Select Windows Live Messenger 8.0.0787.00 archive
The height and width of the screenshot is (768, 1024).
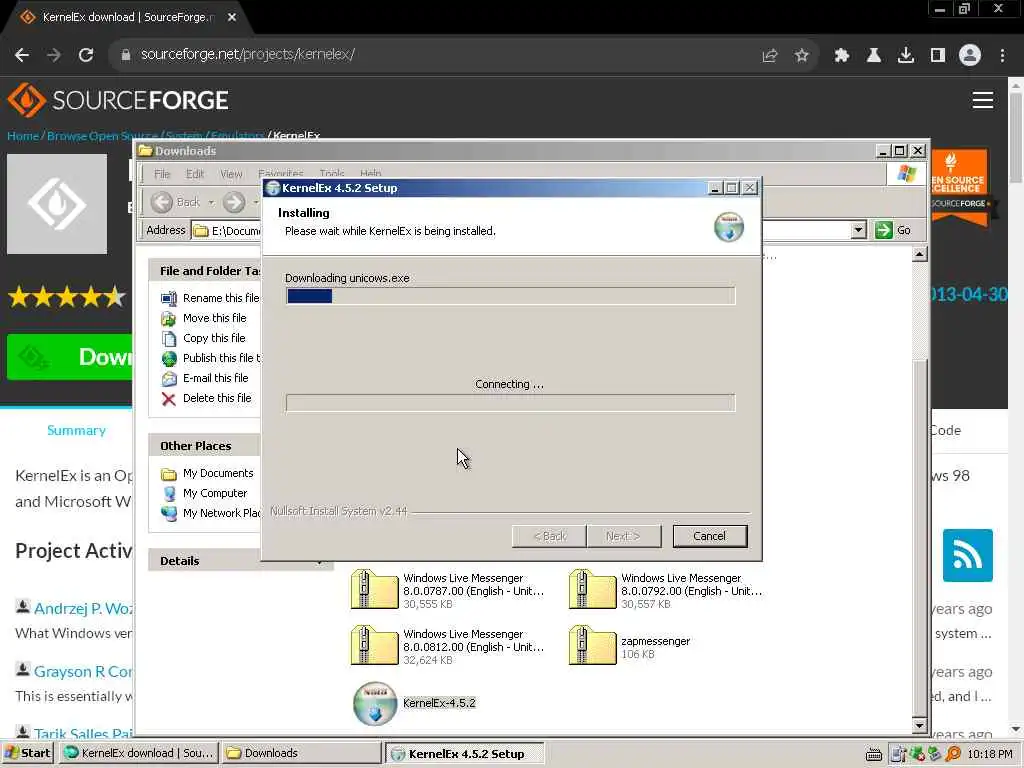tap(447, 590)
